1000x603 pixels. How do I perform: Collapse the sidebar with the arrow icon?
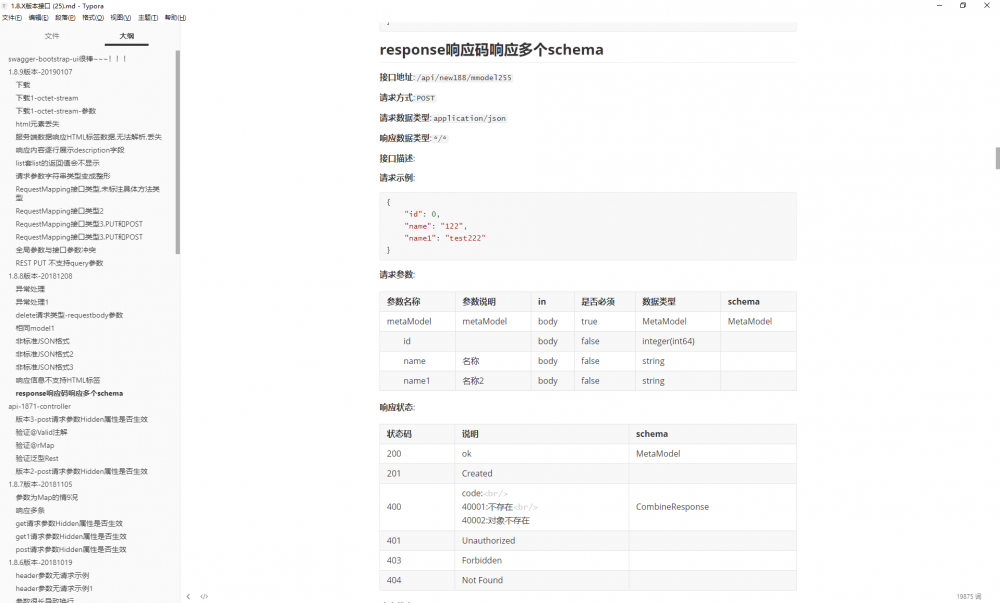coord(186,596)
